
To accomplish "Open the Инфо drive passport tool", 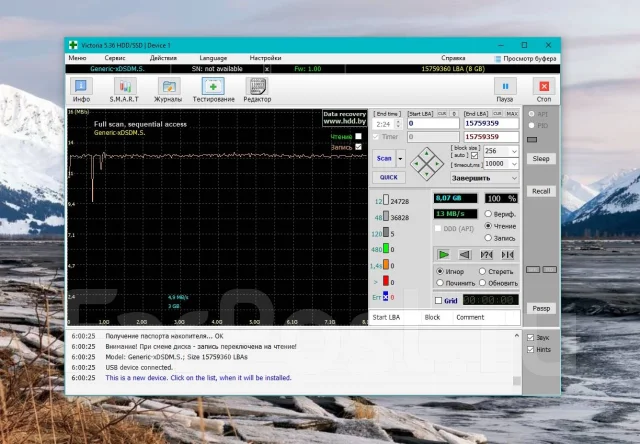I will (x=81, y=90).
